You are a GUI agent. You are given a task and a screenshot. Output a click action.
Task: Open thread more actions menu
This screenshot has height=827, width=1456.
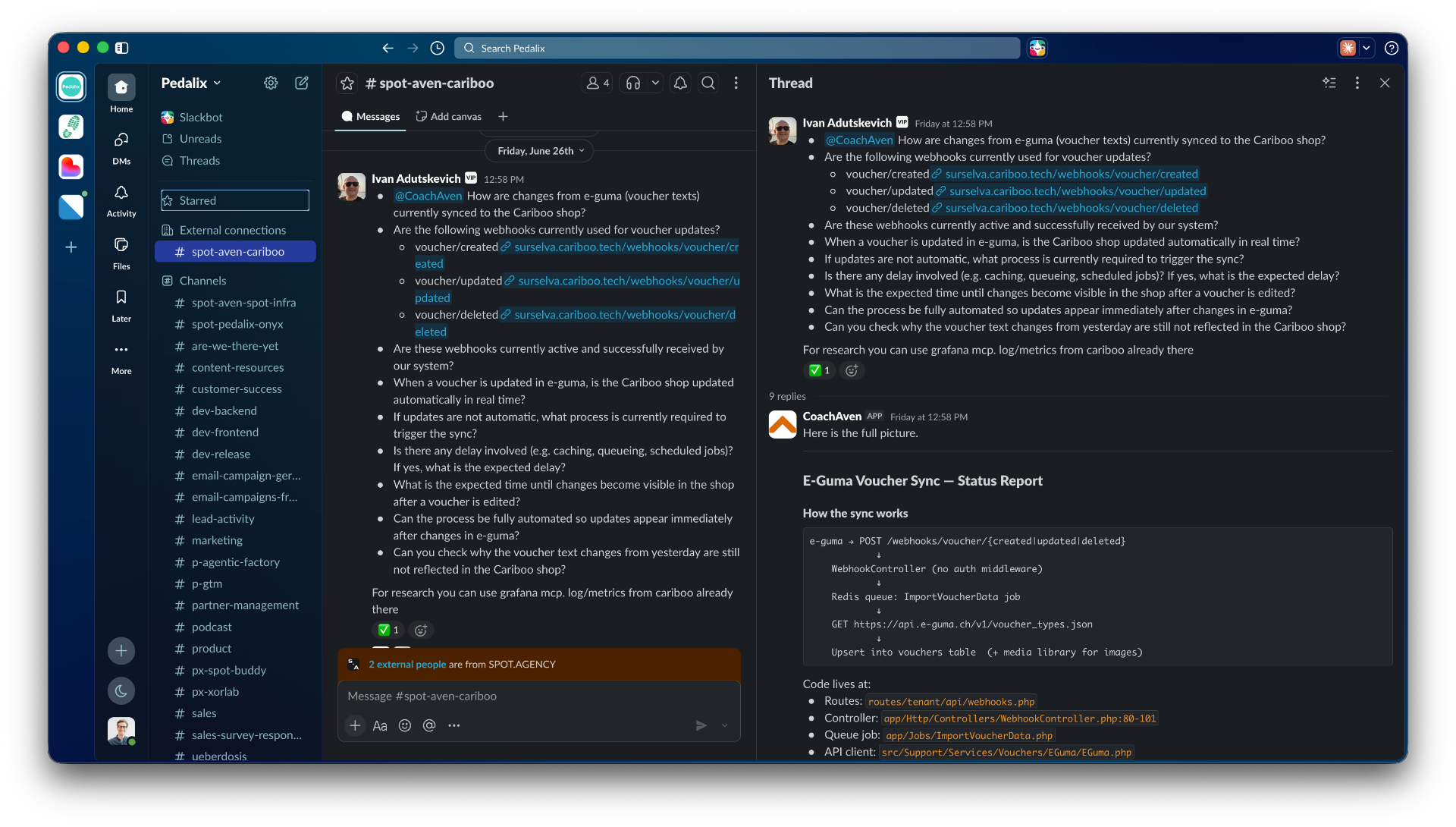pyautogui.click(x=1357, y=83)
